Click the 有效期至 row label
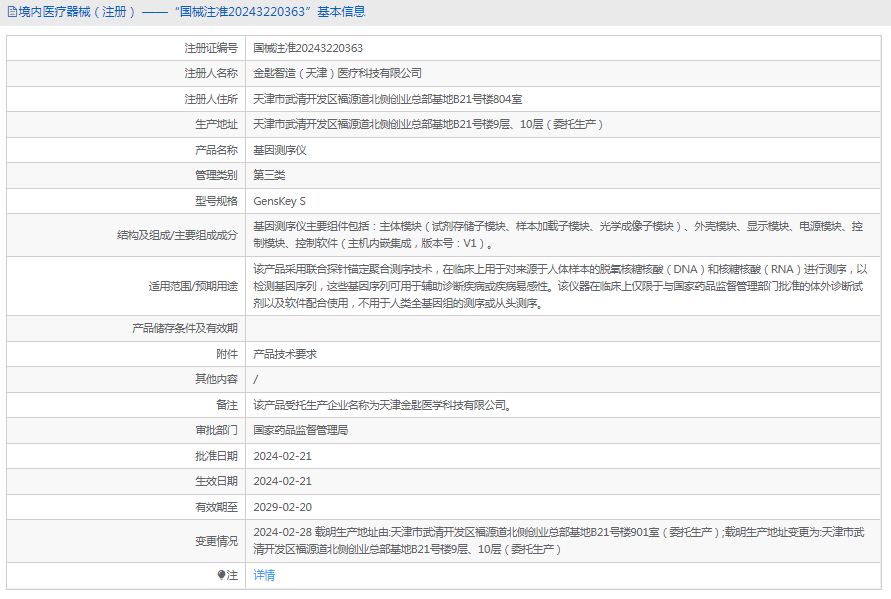Viewport: 891px width, 599px height. [x=216, y=507]
